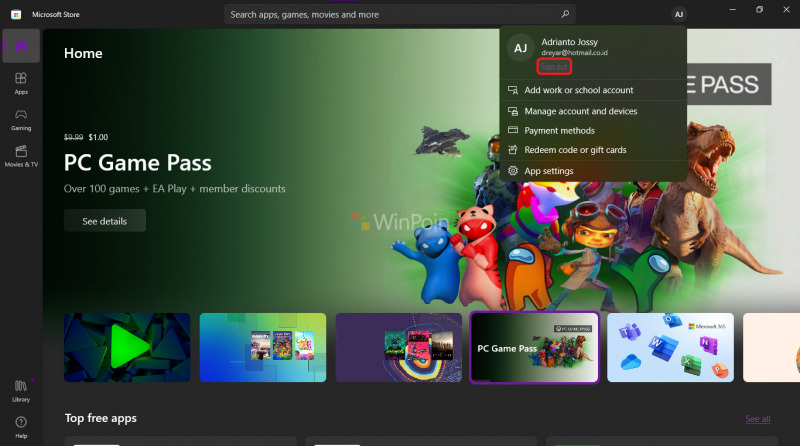The width and height of the screenshot is (800, 446).
Task: Click the search apps input field
Action: point(399,14)
